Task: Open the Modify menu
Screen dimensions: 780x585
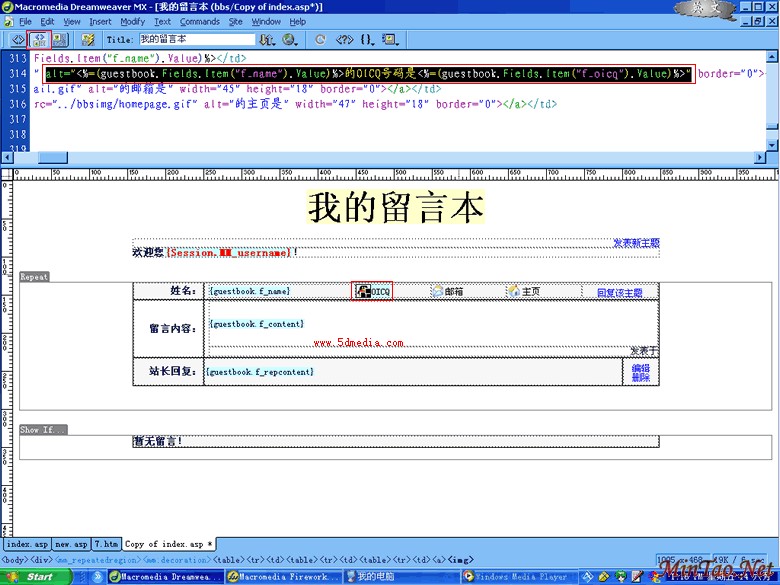Action: tap(132, 21)
